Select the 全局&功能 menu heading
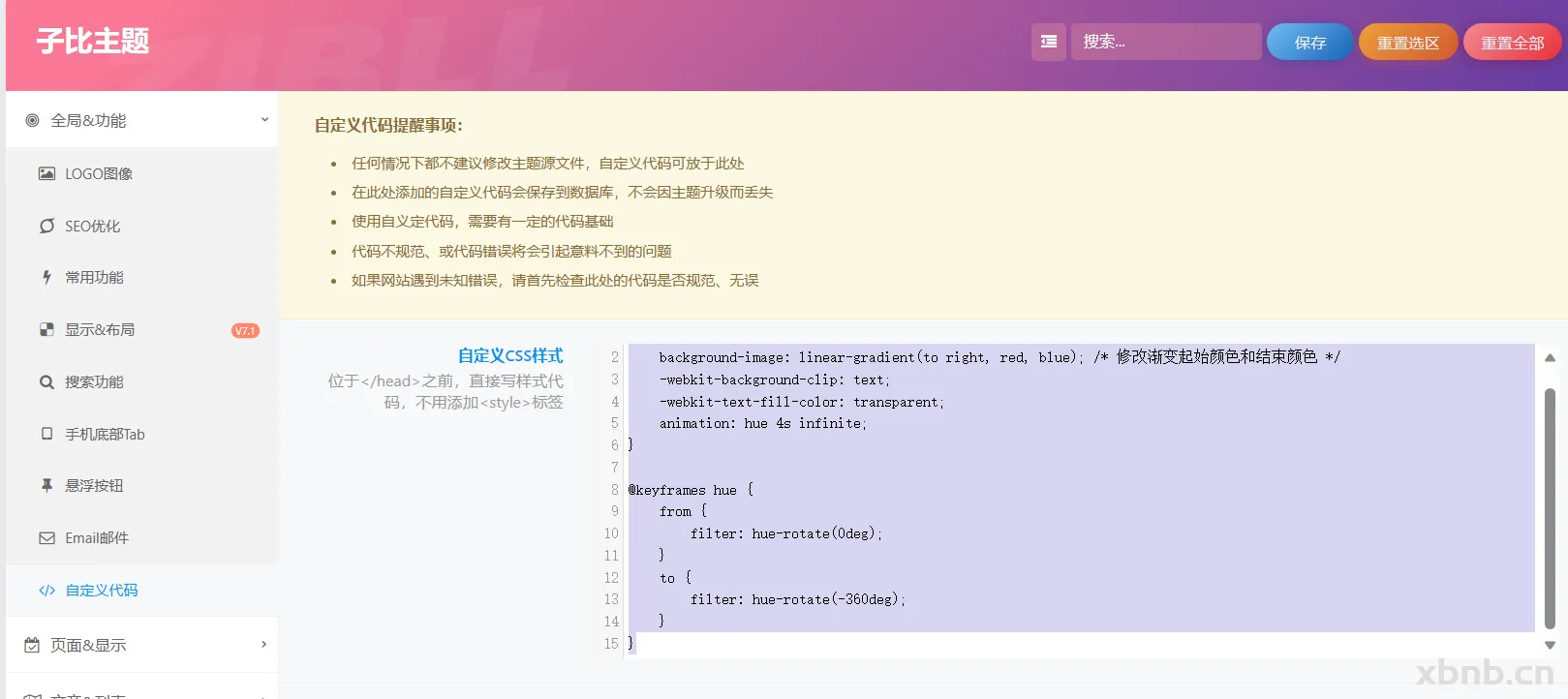The width and height of the screenshot is (1568, 699). (88, 120)
